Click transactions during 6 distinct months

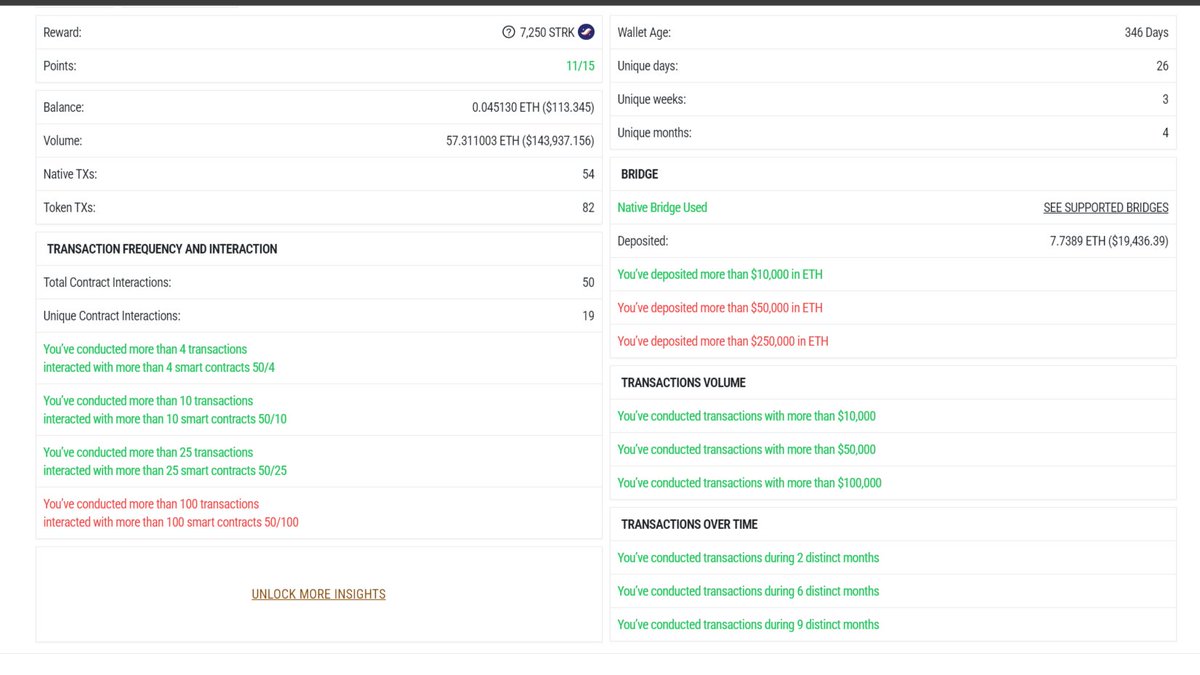748,591
